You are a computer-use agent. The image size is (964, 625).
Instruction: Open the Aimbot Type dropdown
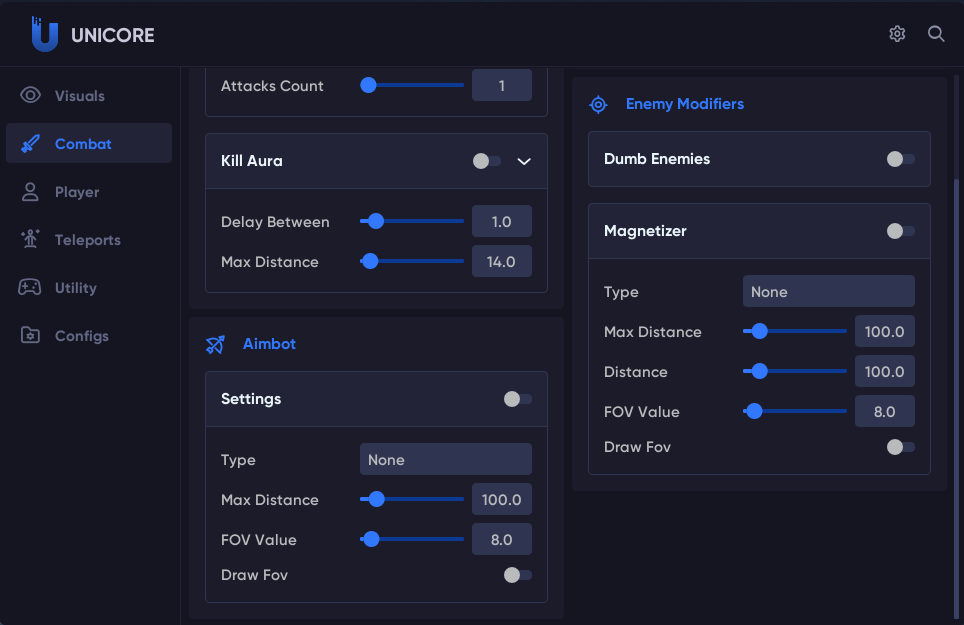(x=445, y=460)
